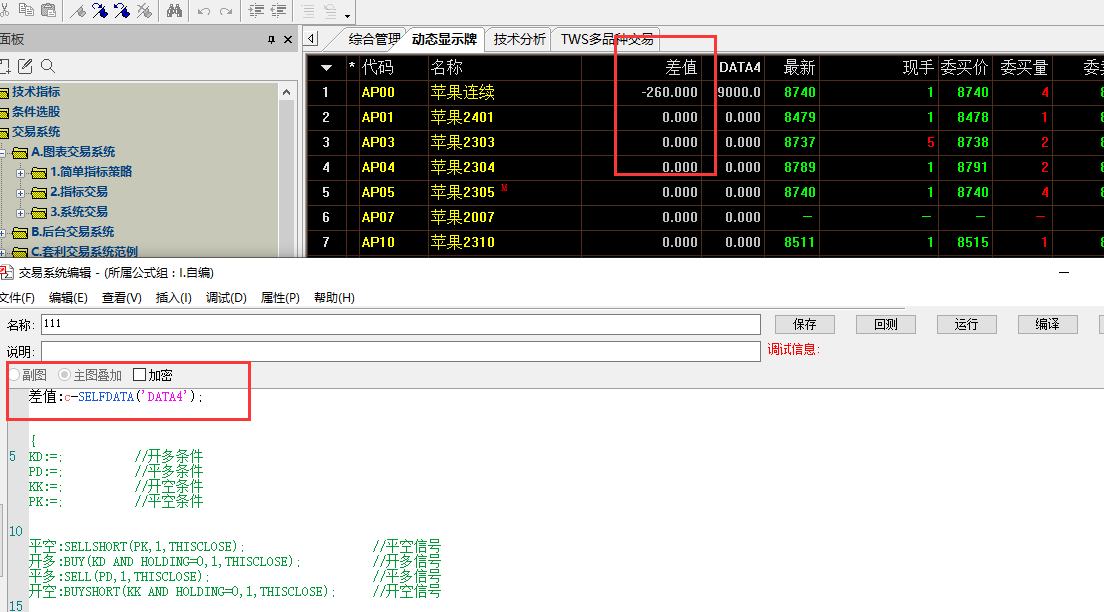The width and height of the screenshot is (1104, 612).
Task: Click the Paste clipboard icon
Action: tap(49, 10)
